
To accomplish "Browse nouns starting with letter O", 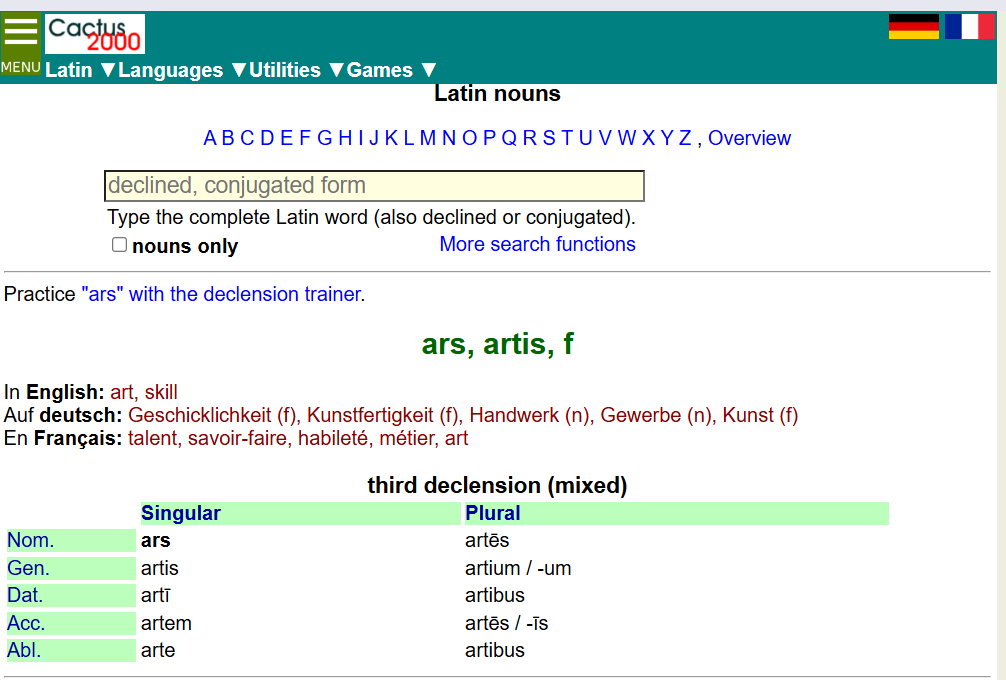I will pos(470,138).
